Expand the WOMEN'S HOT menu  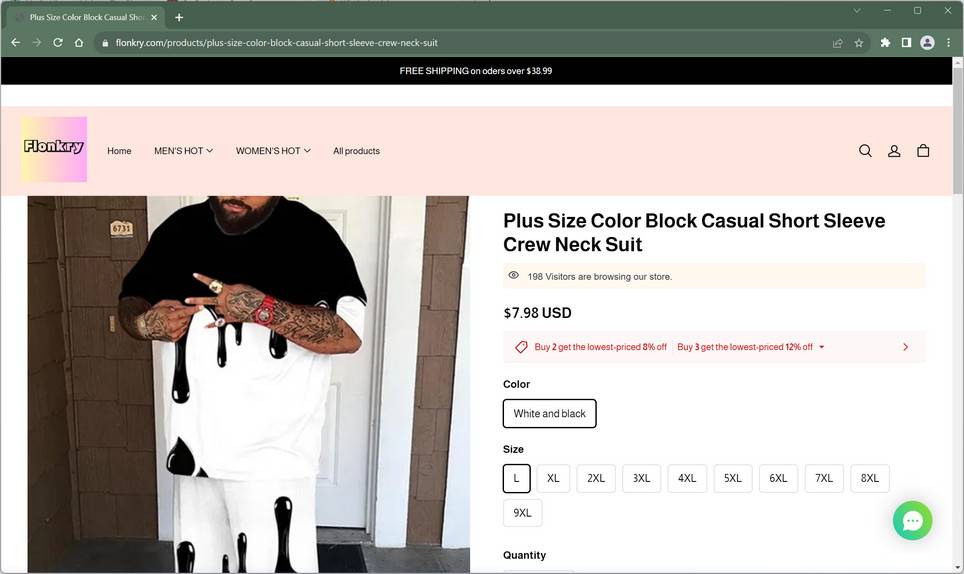pos(273,151)
